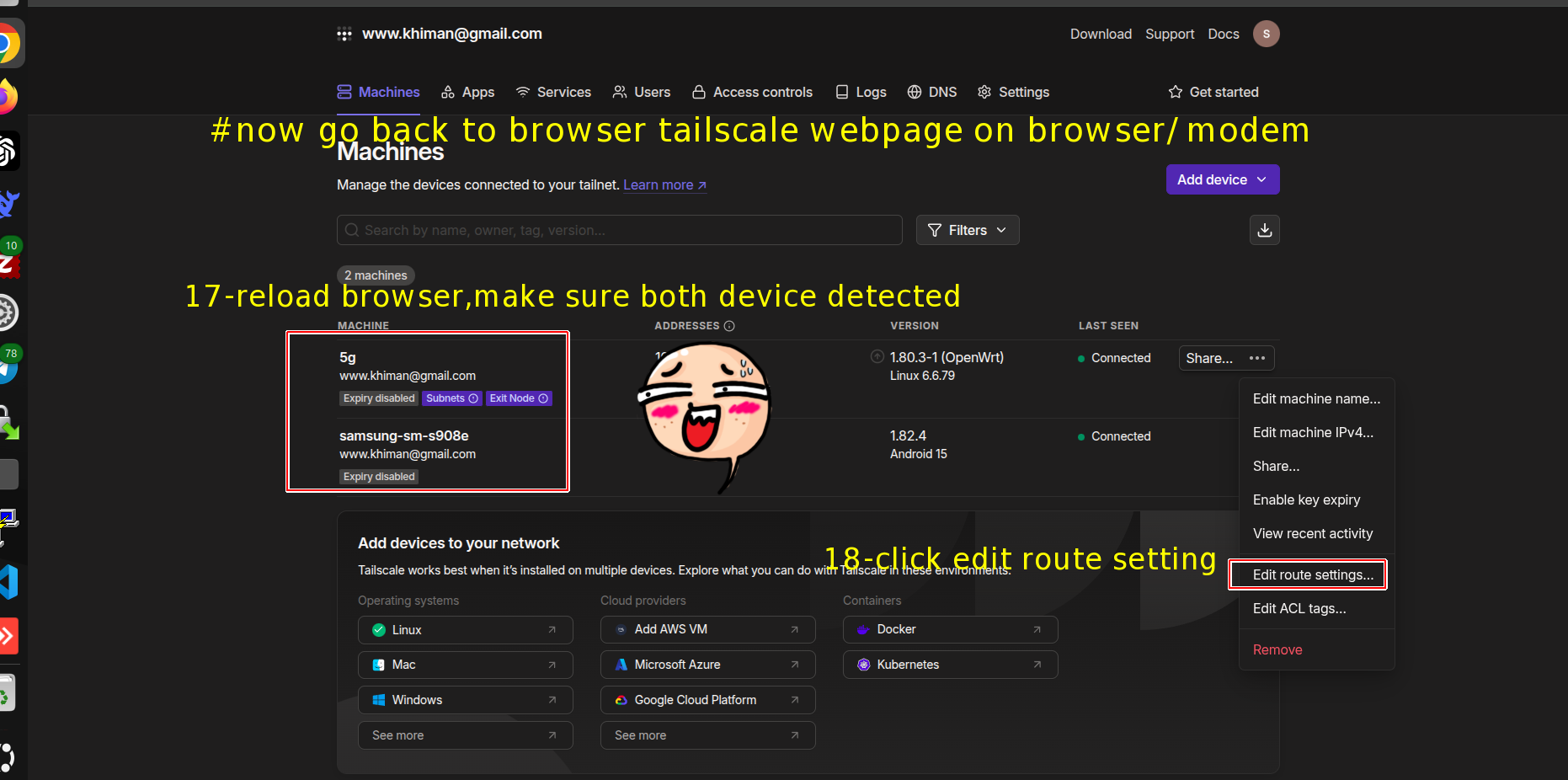Click Add AWS VM button
This screenshot has height=780, width=1568.
pyautogui.click(x=708, y=629)
